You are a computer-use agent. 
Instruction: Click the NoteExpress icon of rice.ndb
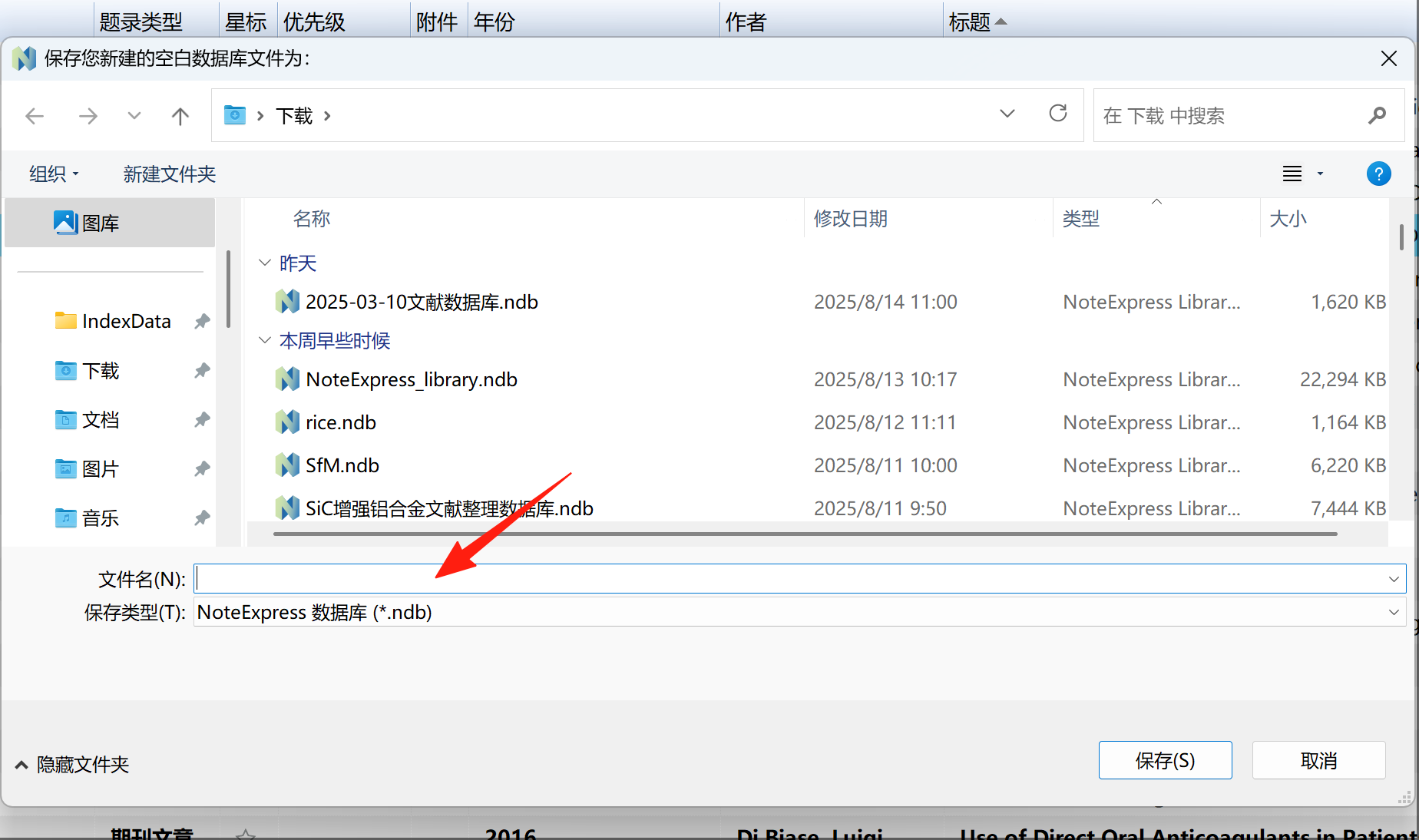coord(288,422)
